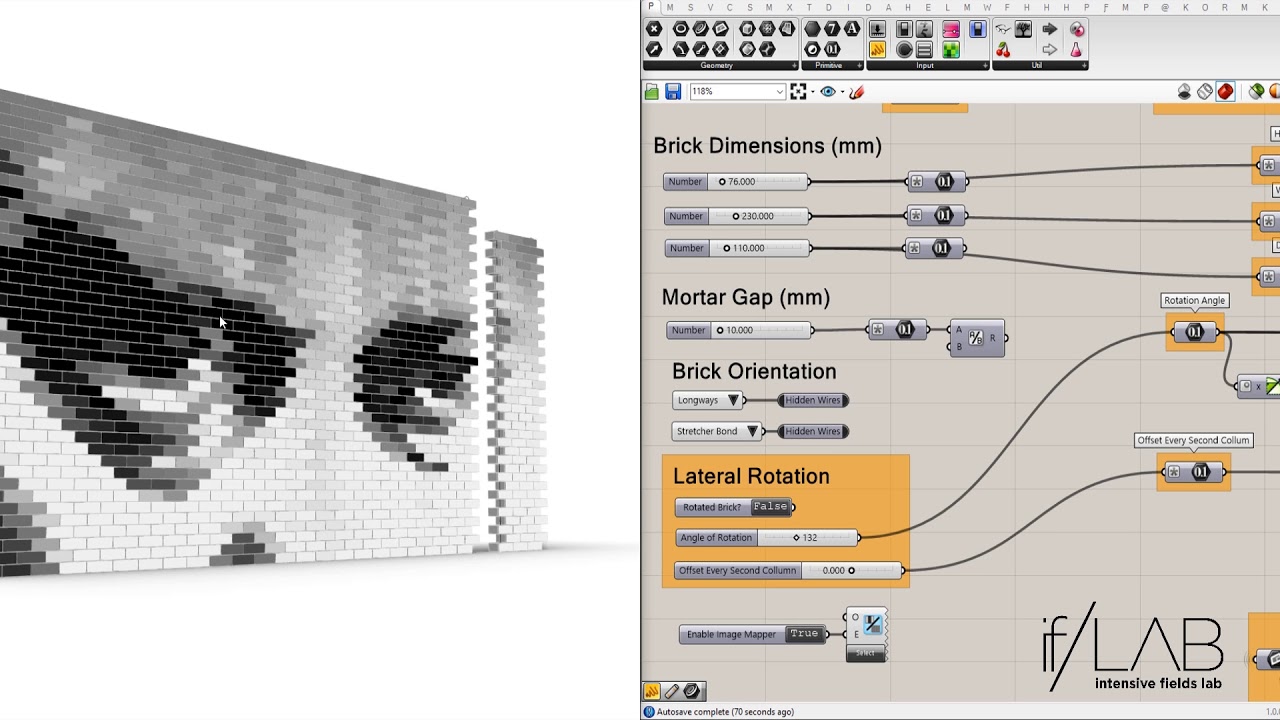Select the Offset Every Second Collum component

(1195, 472)
